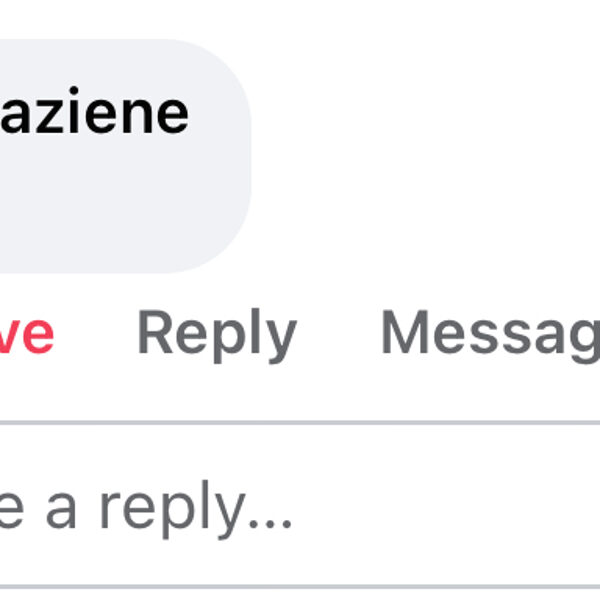Click the Message link right of Reply
This screenshot has height=600, width=600.
(x=490, y=334)
